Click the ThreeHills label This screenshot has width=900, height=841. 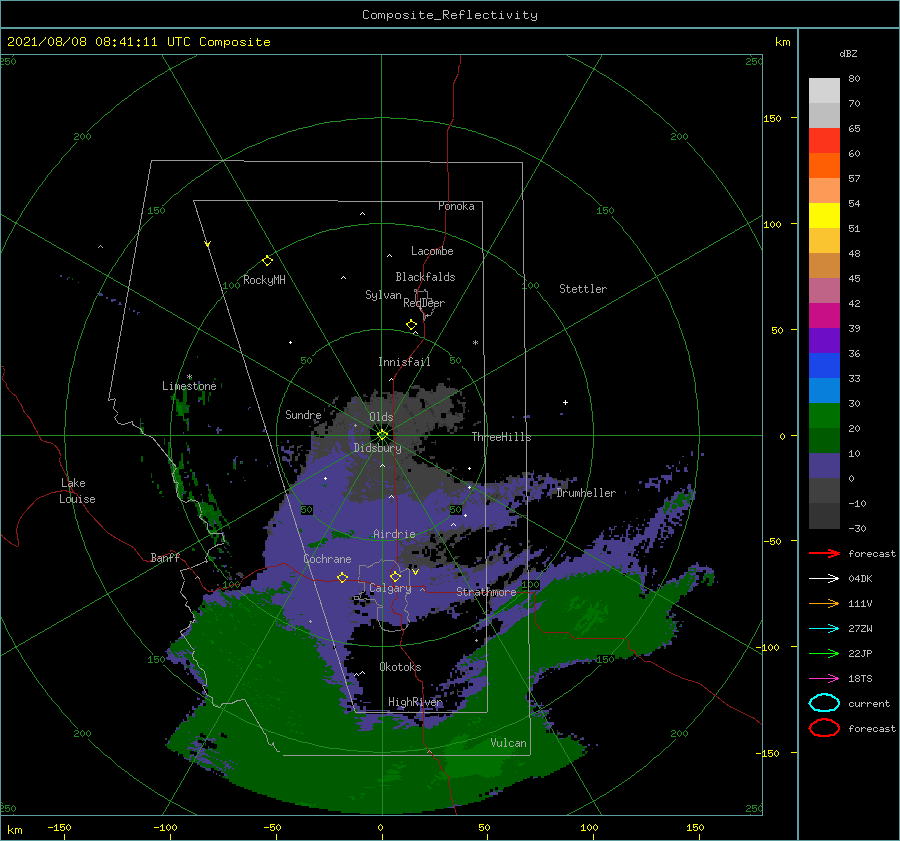[501, 437]
